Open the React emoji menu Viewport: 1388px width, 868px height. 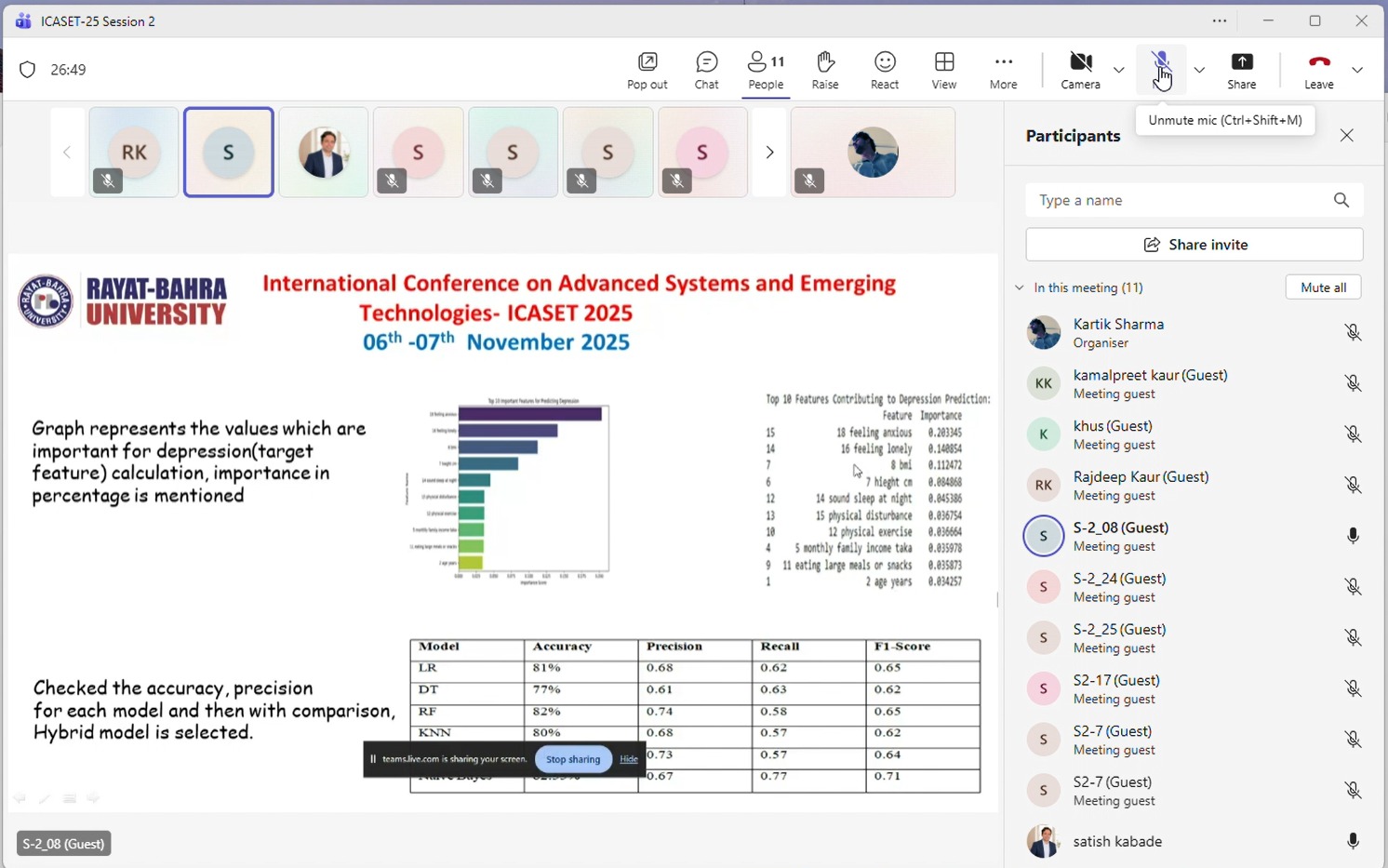coord(885,71)
